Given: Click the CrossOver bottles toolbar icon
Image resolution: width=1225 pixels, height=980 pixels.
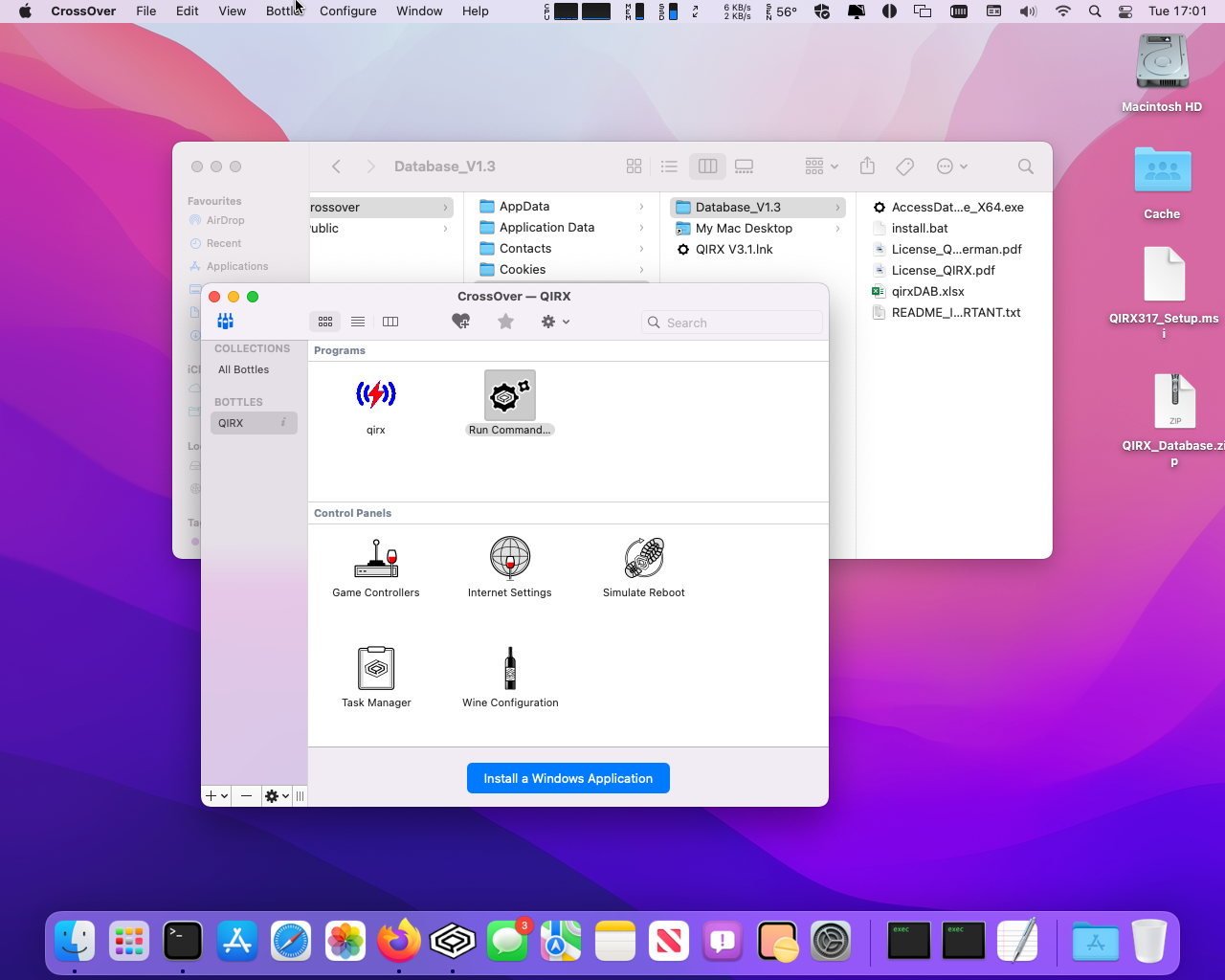Looking at the screenshot, I should [x=226, y=322].
